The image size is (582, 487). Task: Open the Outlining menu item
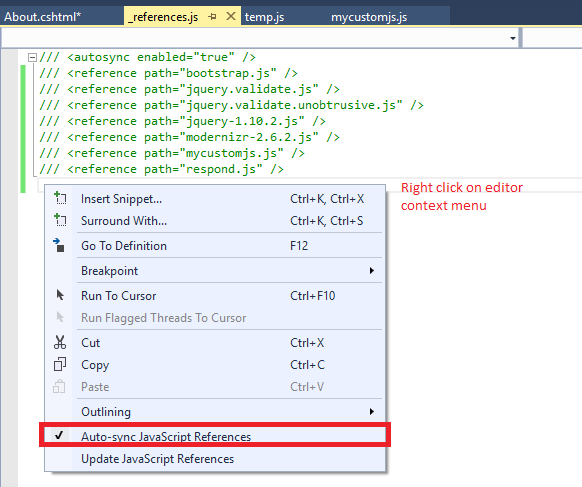(215, 412)
